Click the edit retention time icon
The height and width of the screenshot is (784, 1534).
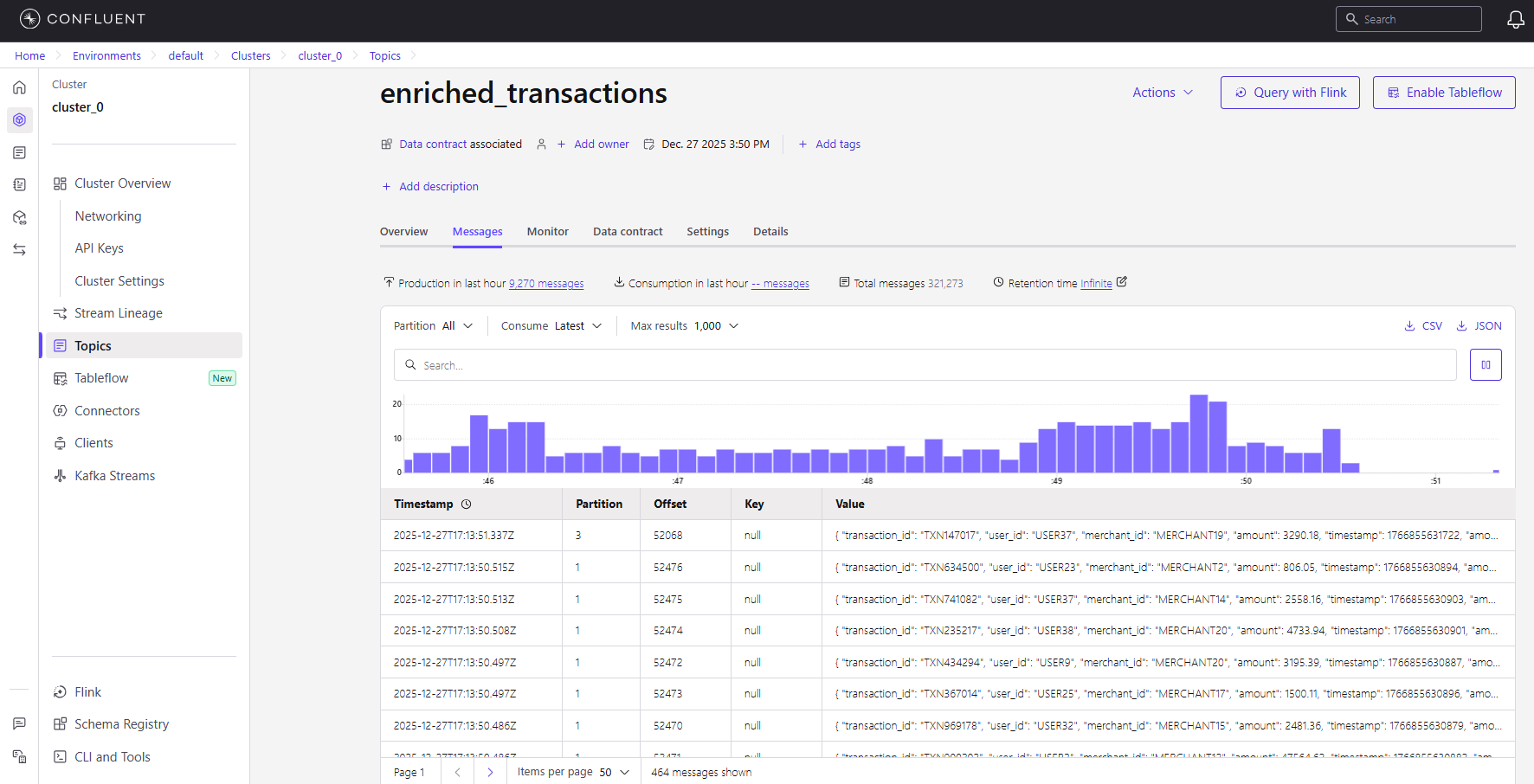(1122, 282)
